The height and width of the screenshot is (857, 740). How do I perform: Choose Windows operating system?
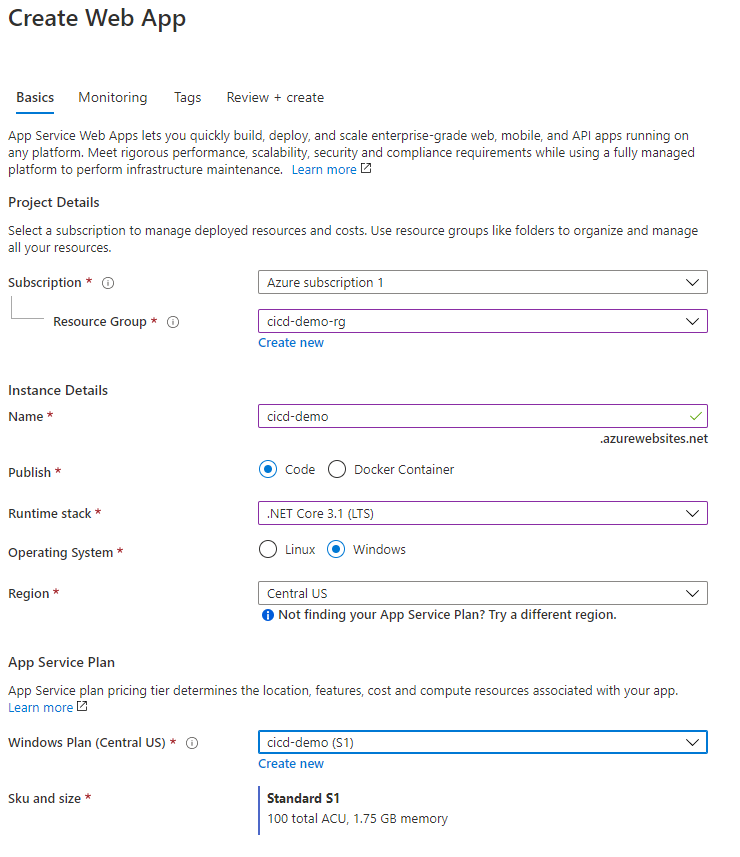point(336,549)
